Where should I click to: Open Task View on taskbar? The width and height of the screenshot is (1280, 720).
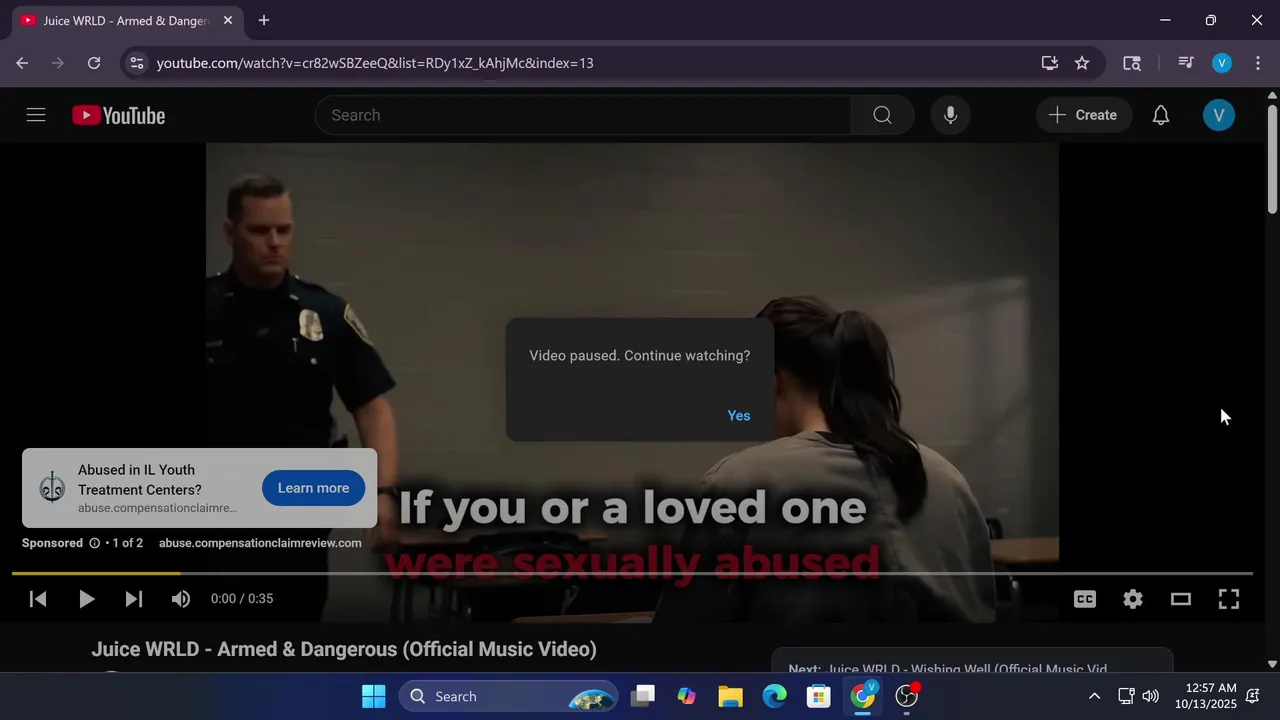[643, 696]
